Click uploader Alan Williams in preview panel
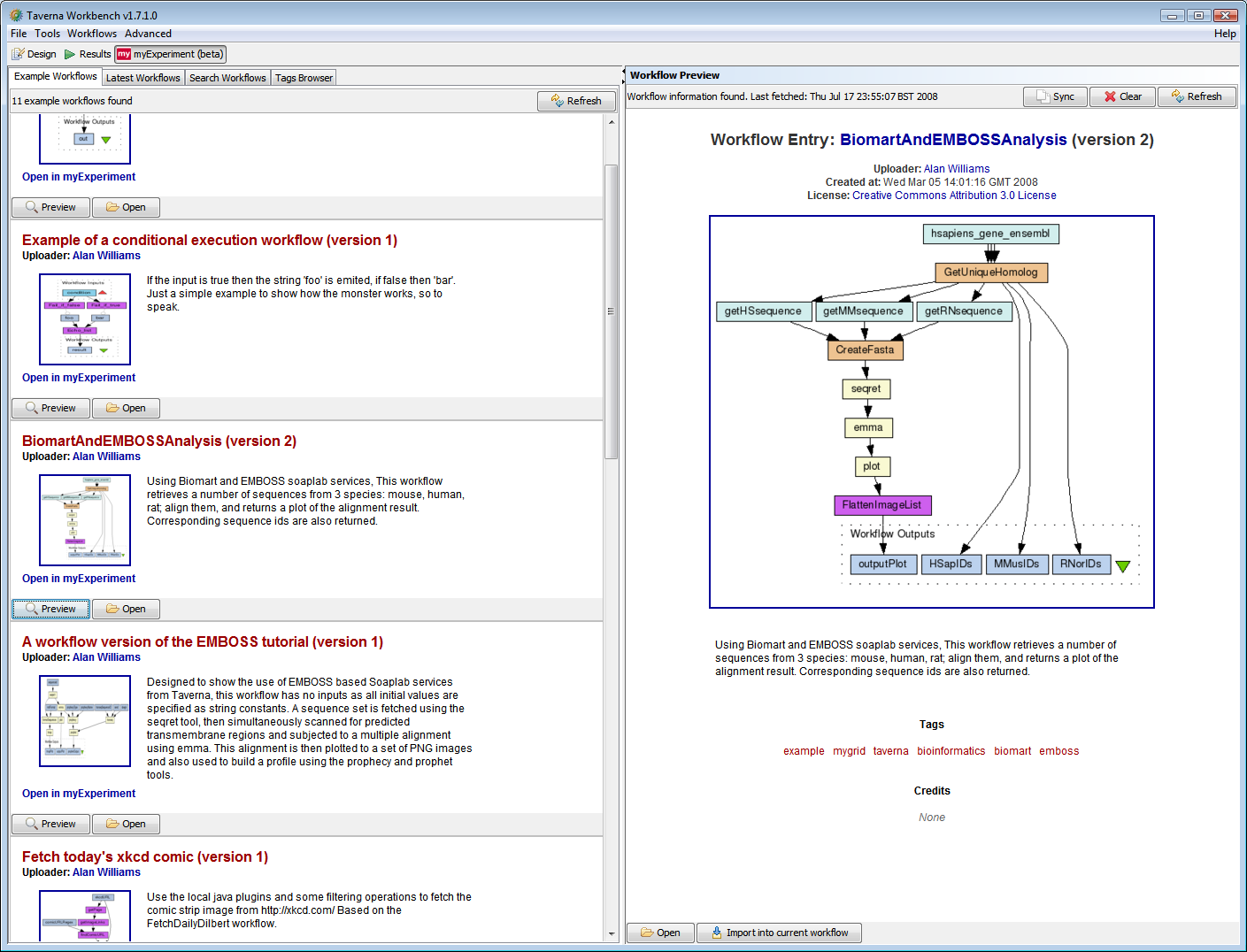The height and width of the screenshot is (952, 1247). click(x=957, y=169)
